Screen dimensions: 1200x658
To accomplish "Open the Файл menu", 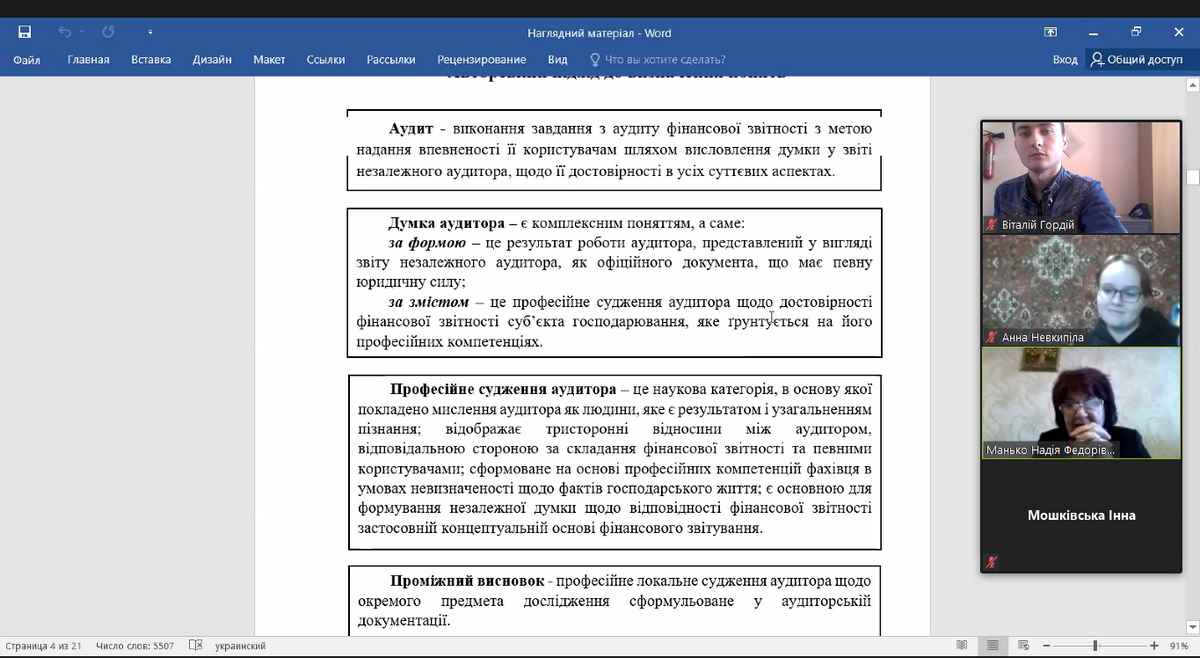I will (x=27, y=60).
